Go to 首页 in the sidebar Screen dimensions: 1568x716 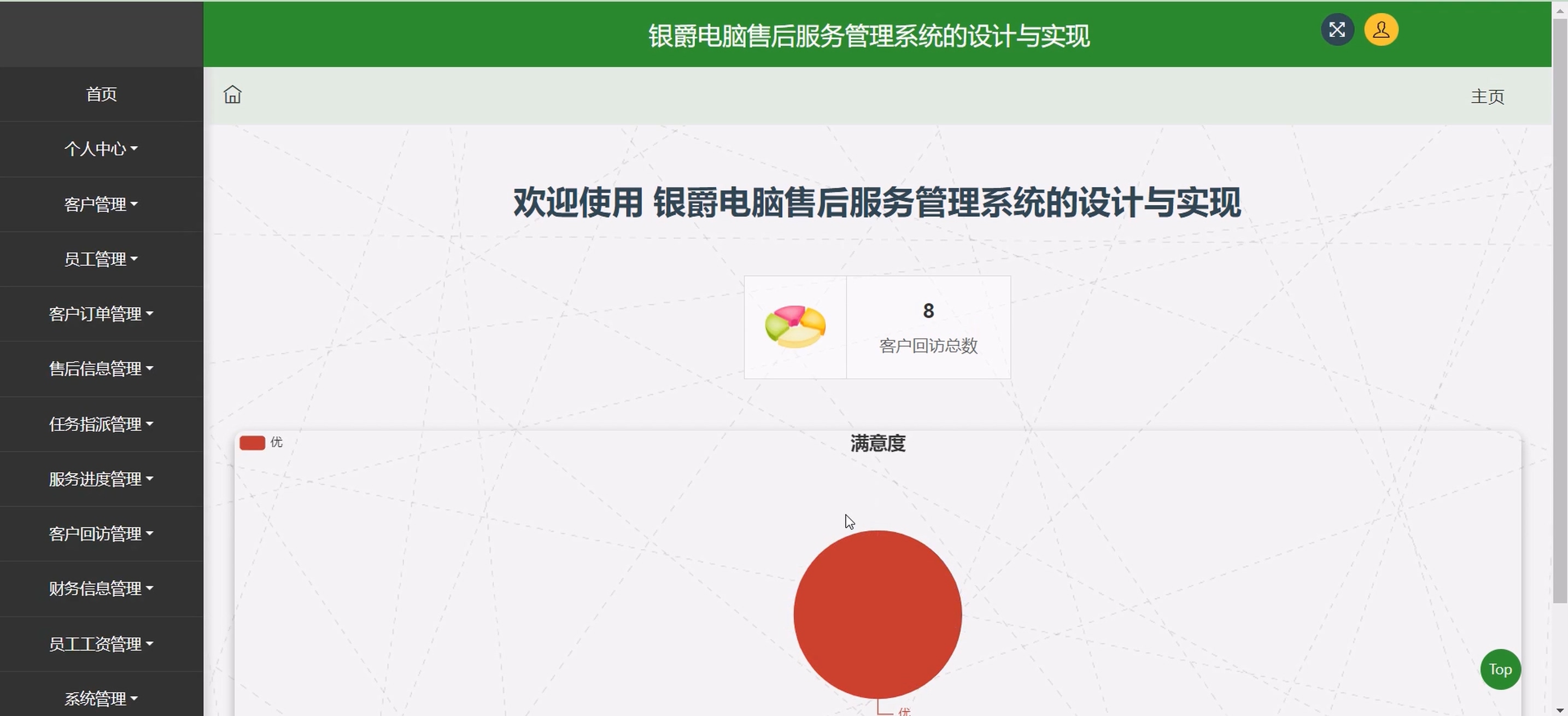(x=102, y=95)
